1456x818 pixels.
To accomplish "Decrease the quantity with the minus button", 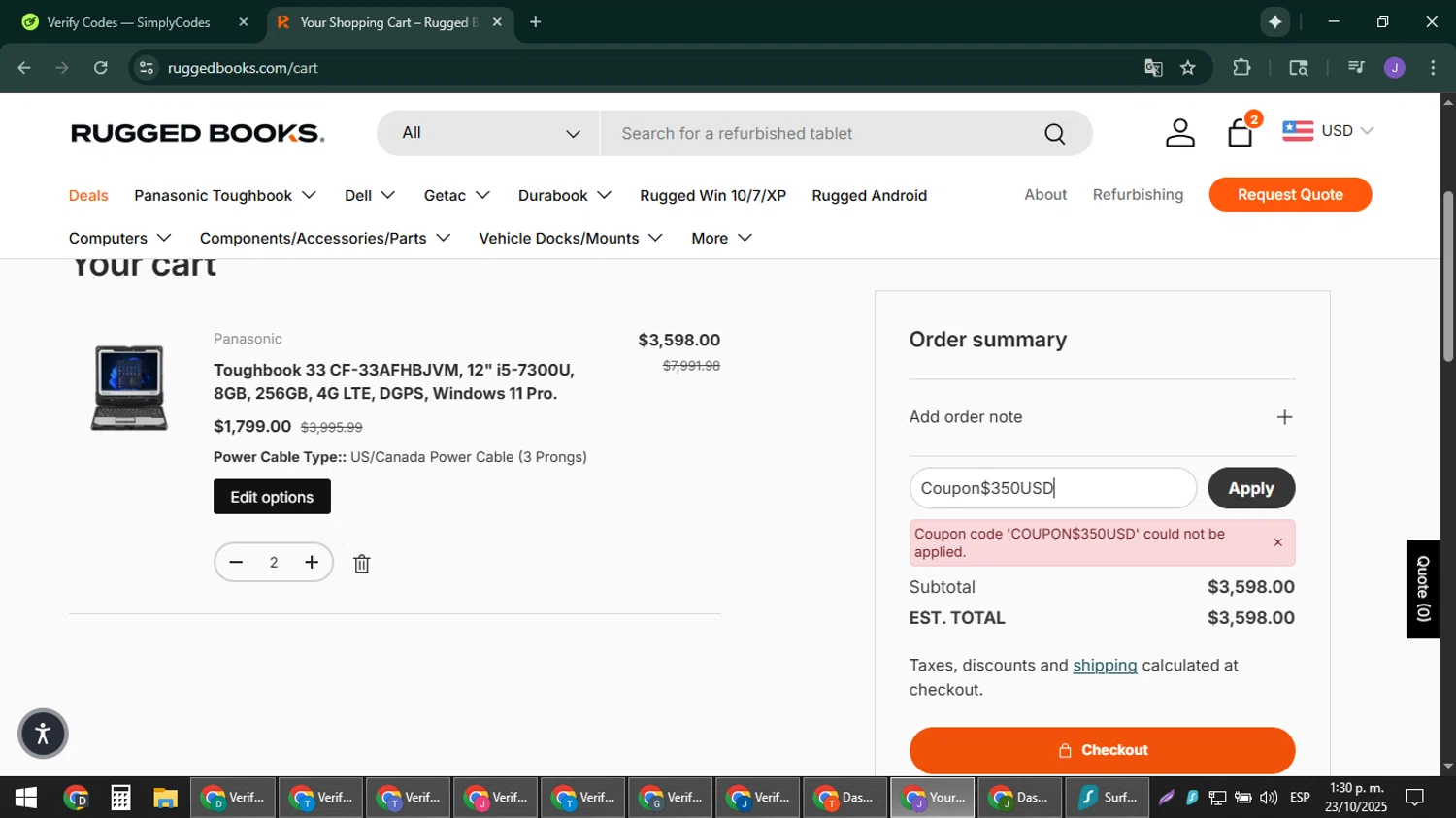I will 236,563.
